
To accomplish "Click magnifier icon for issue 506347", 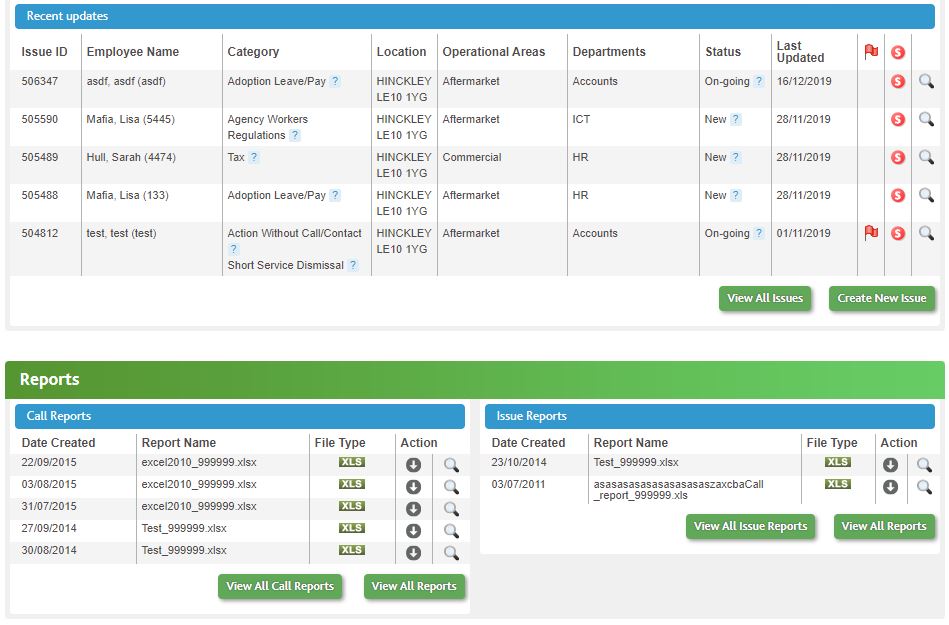I will point(926,82).
